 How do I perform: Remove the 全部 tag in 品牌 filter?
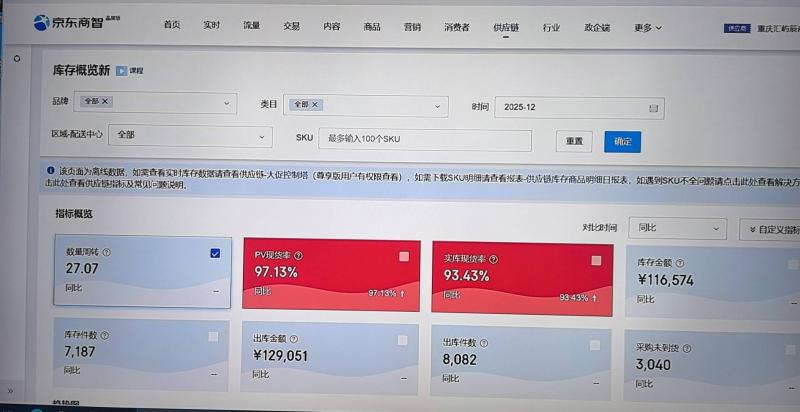[x=105, y=102]
